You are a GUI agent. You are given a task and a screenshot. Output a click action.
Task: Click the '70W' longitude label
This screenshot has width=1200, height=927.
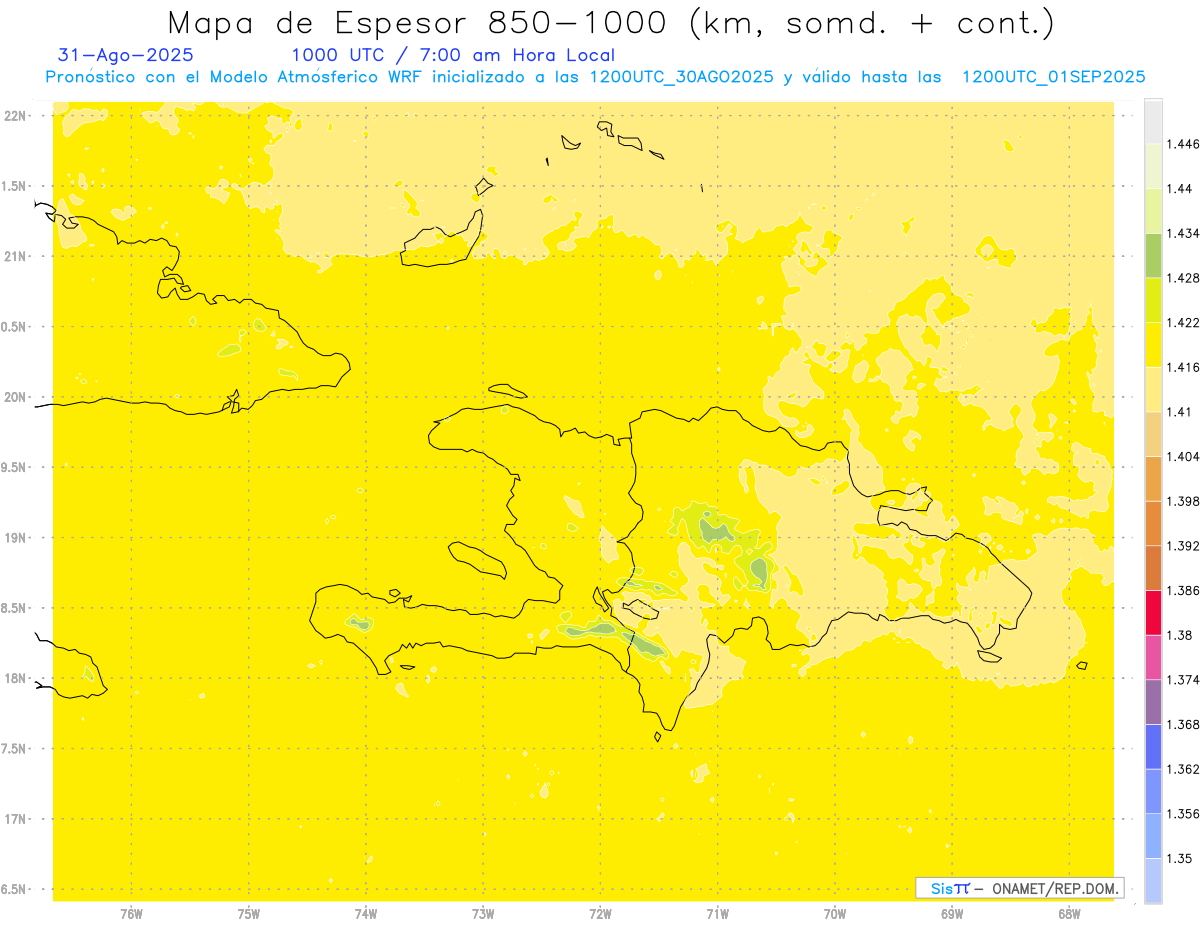(x=835, y=914)
